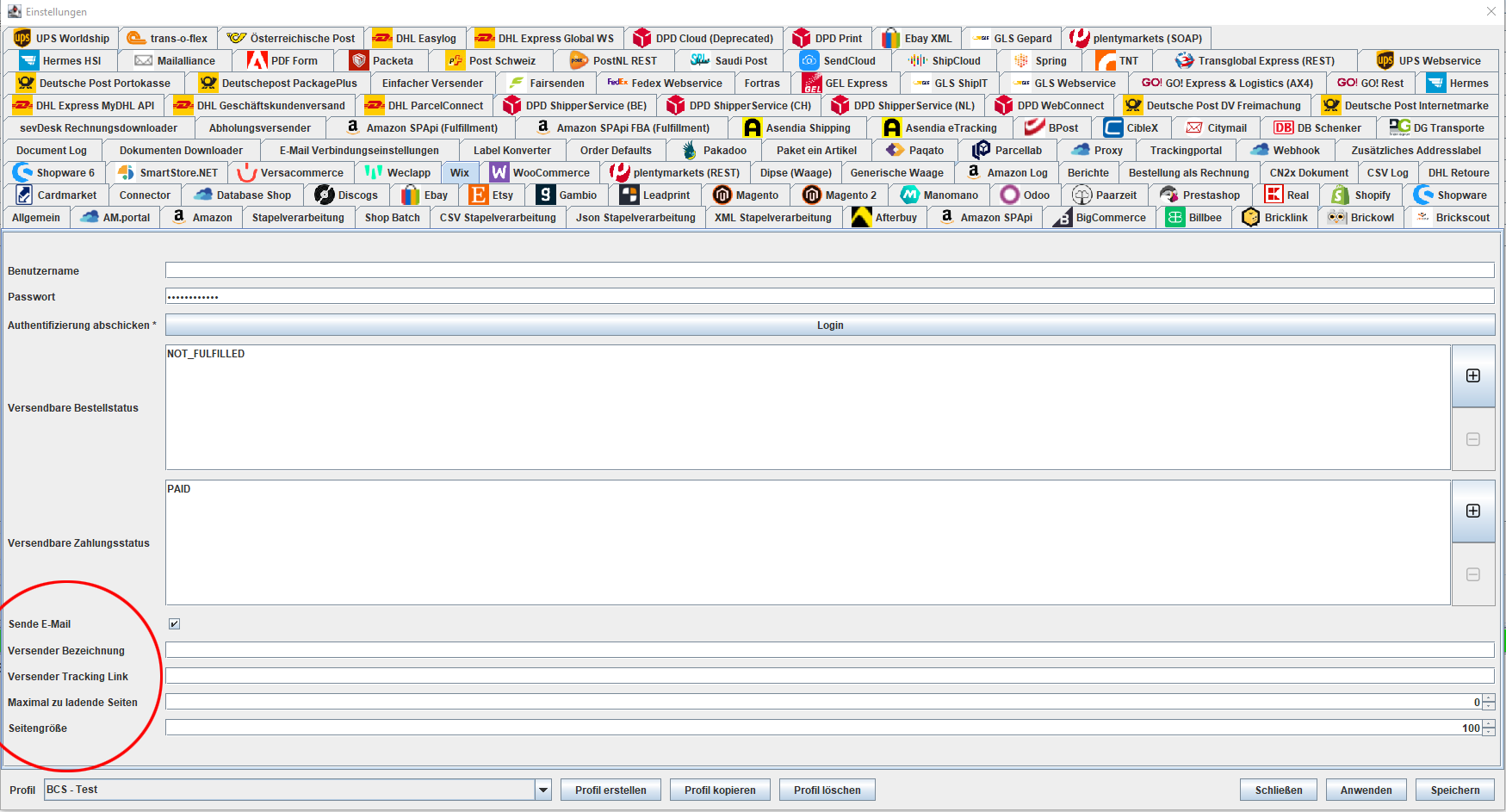
Task: Select Asendia Shipping tab
Action: point(797,127)
